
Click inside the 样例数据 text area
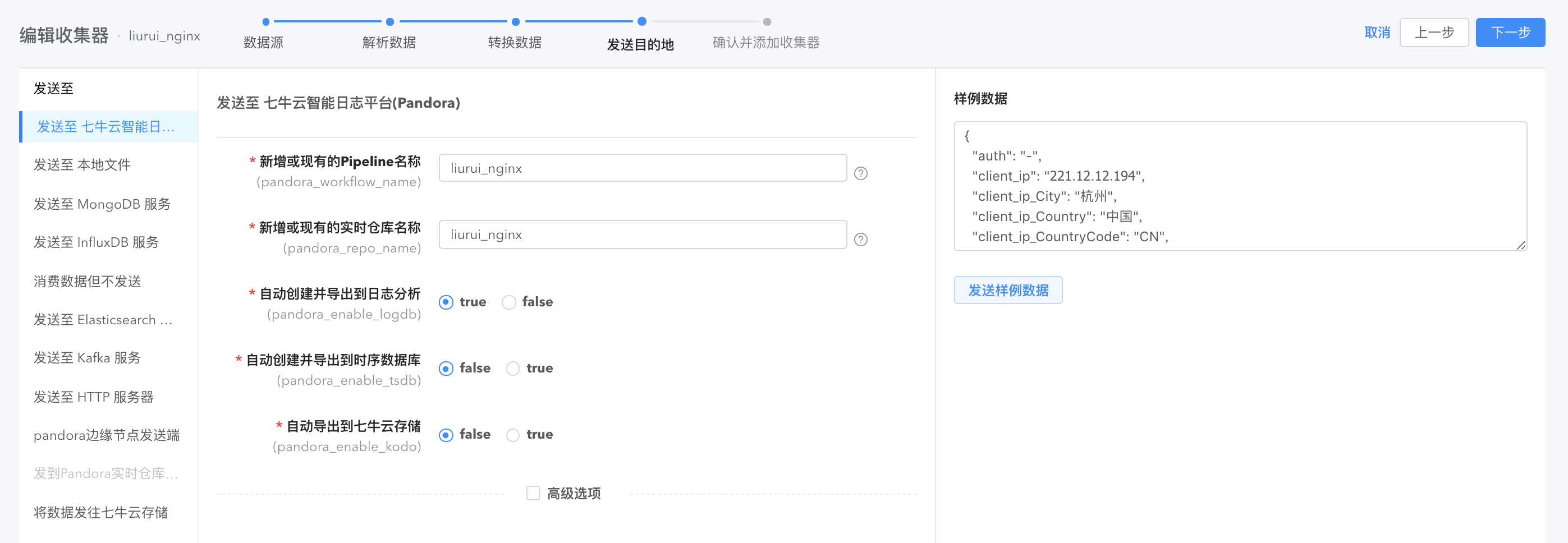pyautogui.click(x=1240, y=186)
